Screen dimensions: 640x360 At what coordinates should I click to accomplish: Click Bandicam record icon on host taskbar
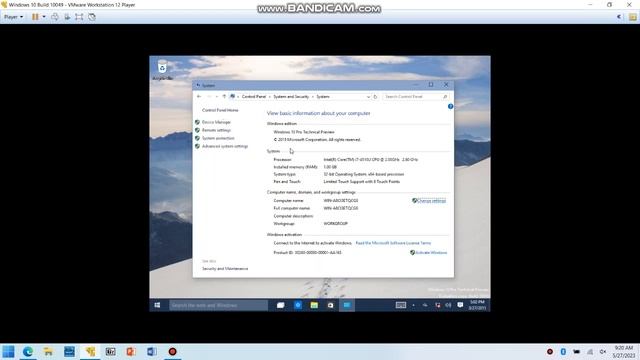tap(172, 351)
